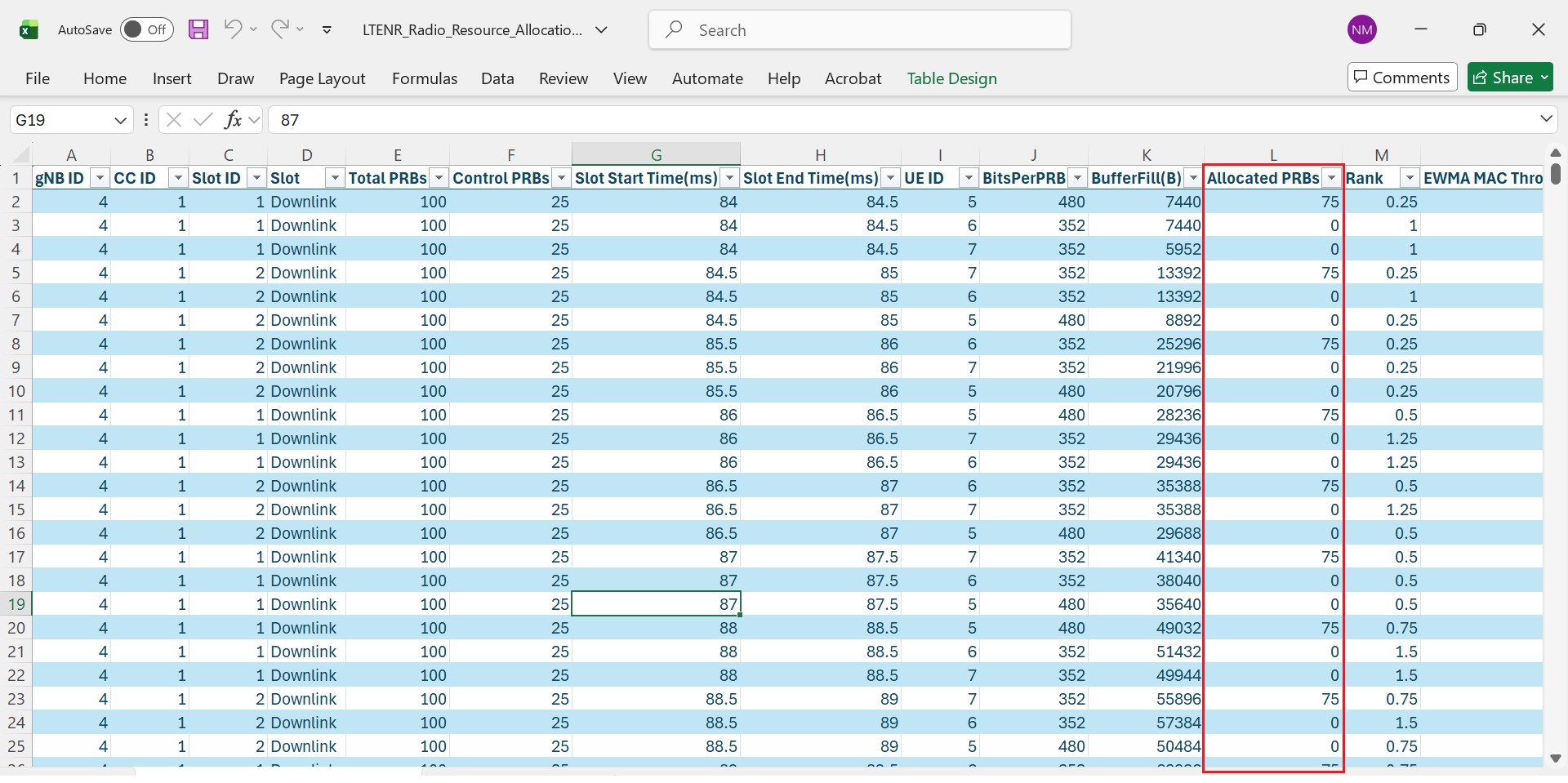Screen dimensions: 1568x783
Task: Redo the last action
Action: click(280, 29)
